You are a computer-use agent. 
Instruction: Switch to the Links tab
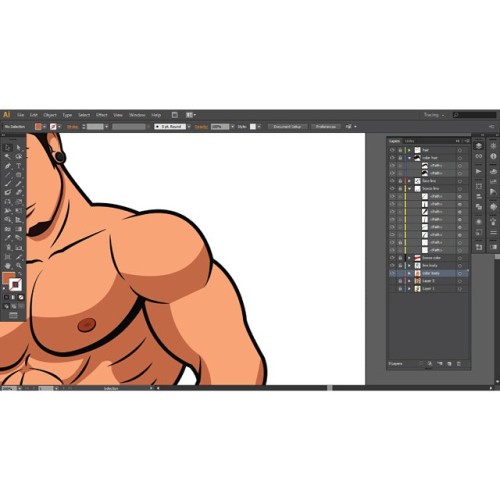[x=409, y=141]
